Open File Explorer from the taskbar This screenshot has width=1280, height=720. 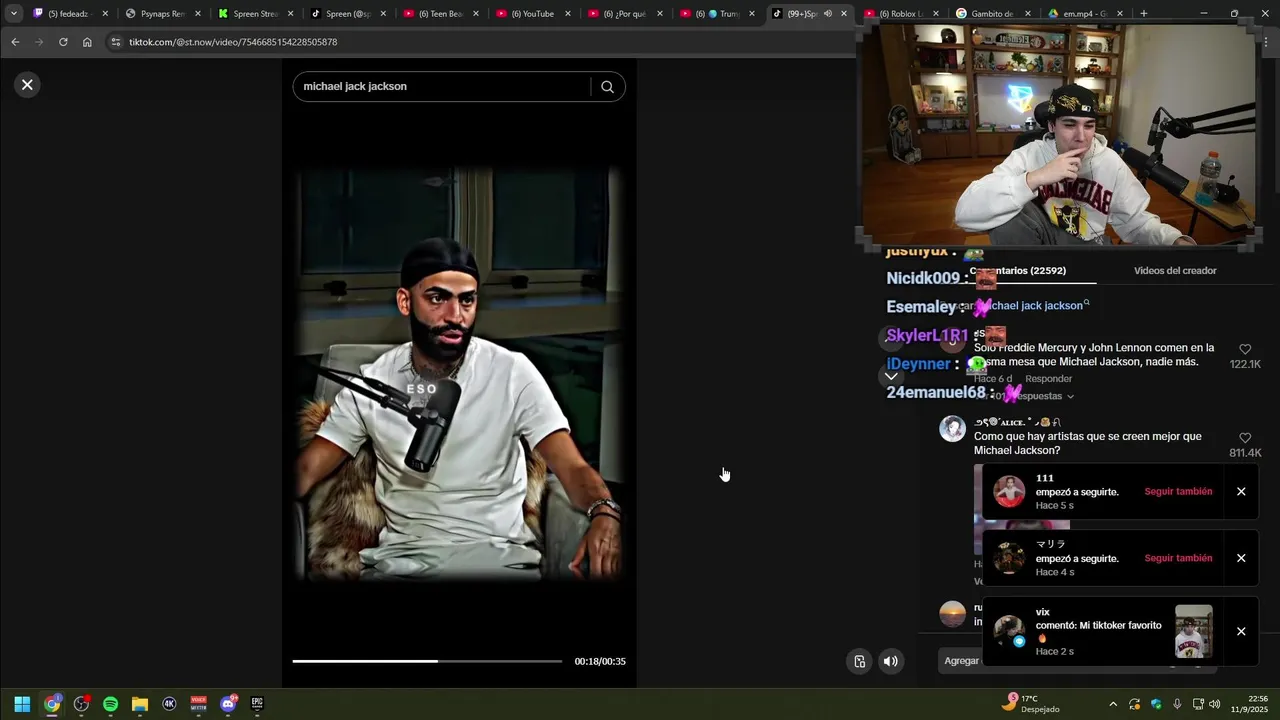[140, 704]
